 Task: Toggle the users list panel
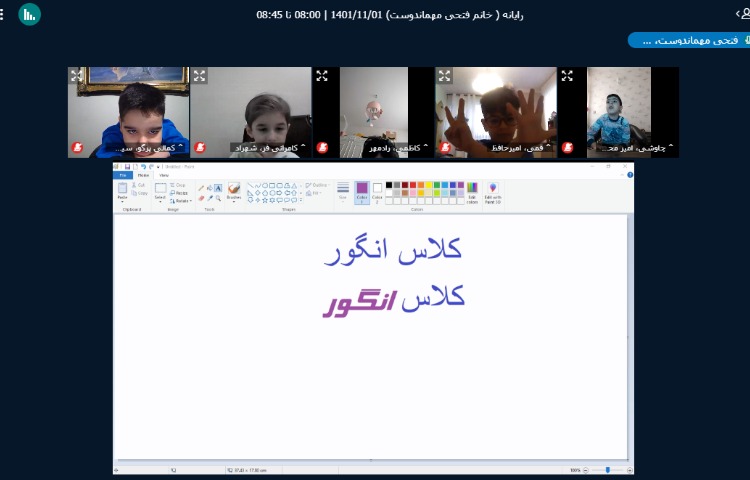coord(743,14)
